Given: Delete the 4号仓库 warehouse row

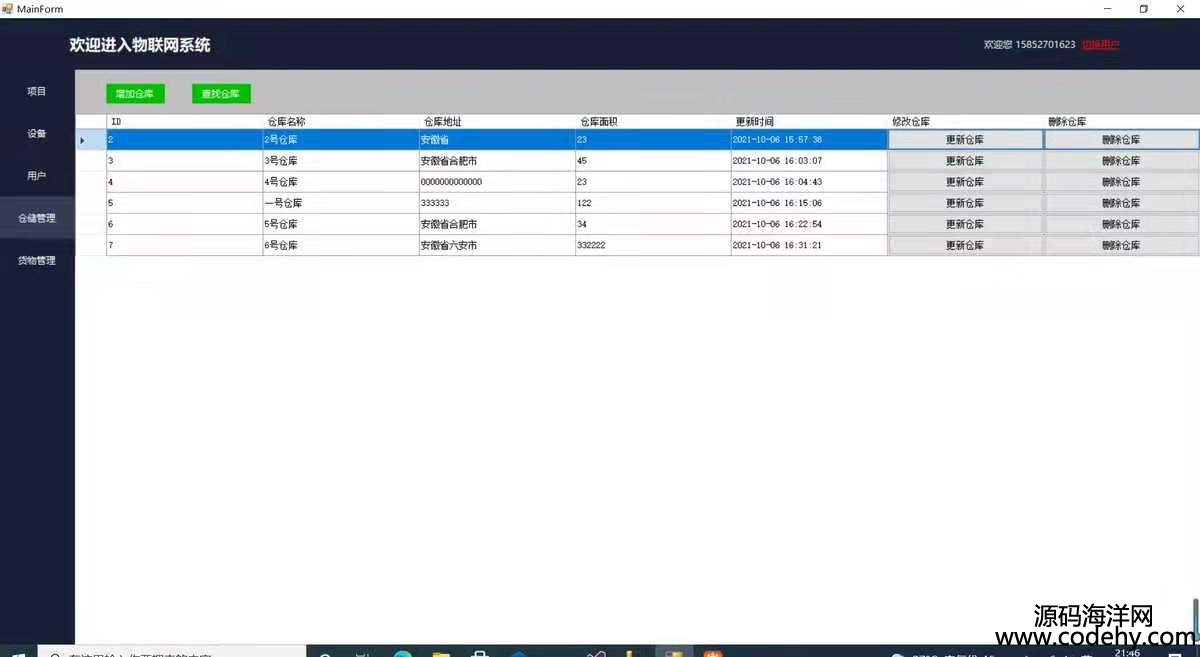Looking at the screenshot, I should pos(1121,182).
